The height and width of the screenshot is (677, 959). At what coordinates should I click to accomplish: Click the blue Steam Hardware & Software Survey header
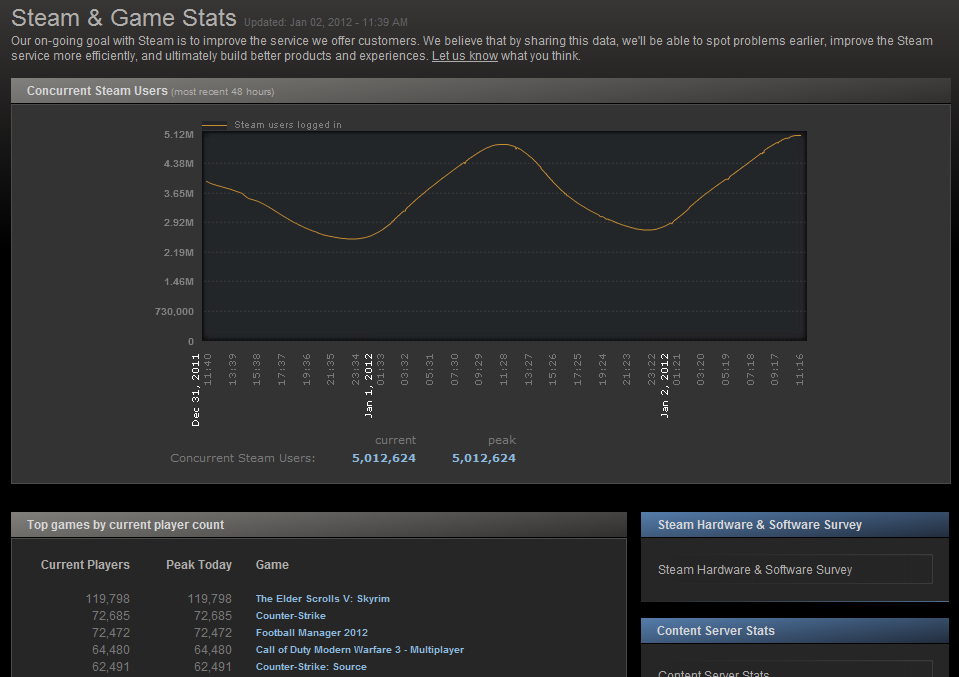tap(794, 525)
